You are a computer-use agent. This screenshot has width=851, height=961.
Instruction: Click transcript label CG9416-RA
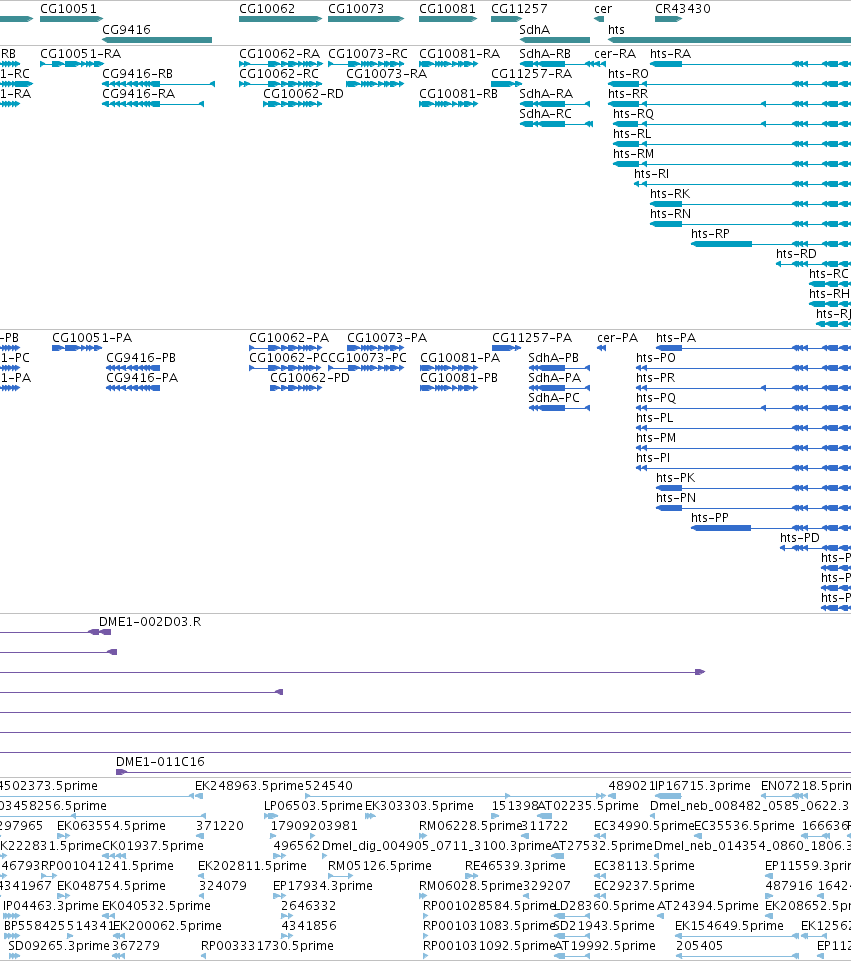coord(138,93)
